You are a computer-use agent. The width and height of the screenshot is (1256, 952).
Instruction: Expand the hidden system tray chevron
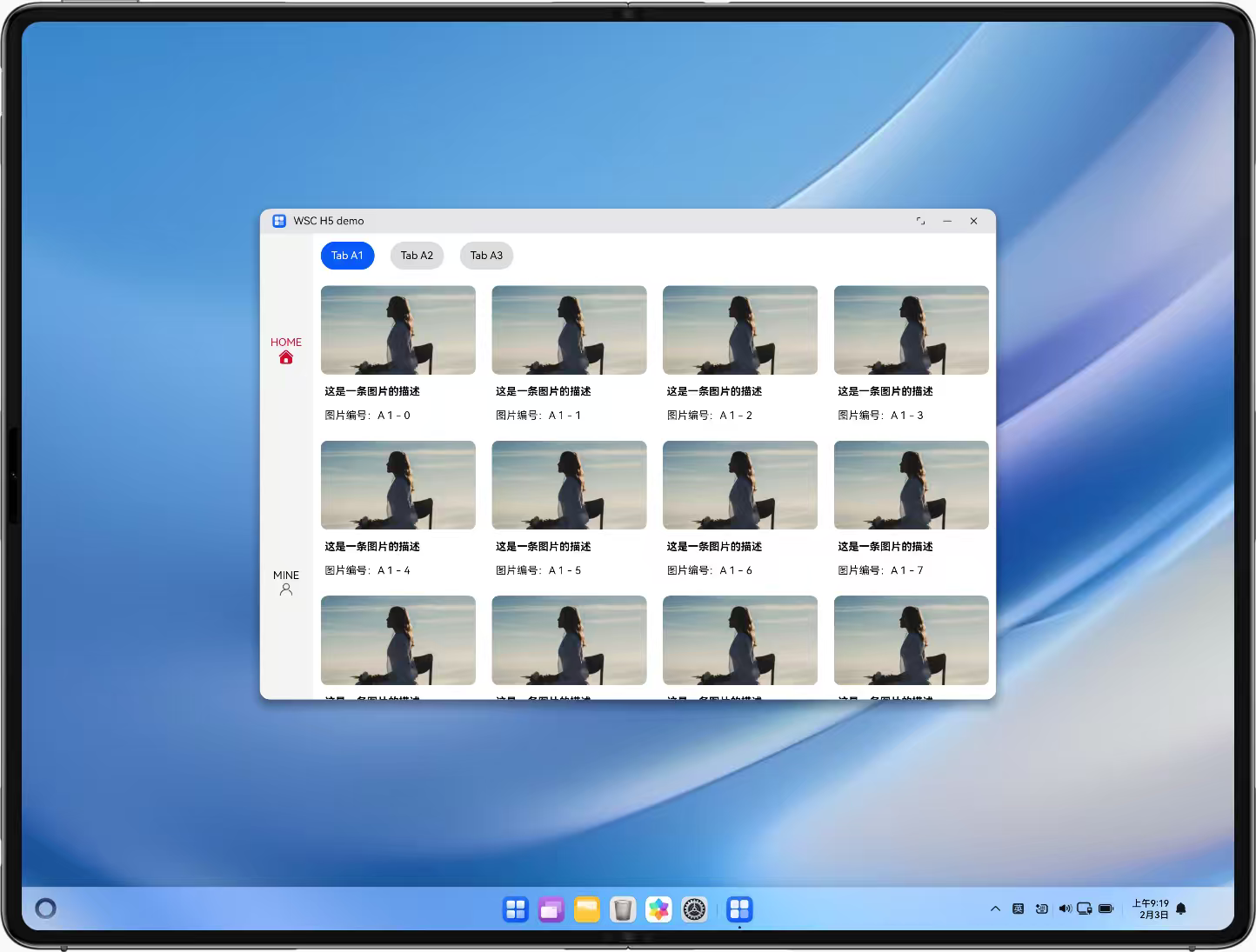click(x=995, y=909)
